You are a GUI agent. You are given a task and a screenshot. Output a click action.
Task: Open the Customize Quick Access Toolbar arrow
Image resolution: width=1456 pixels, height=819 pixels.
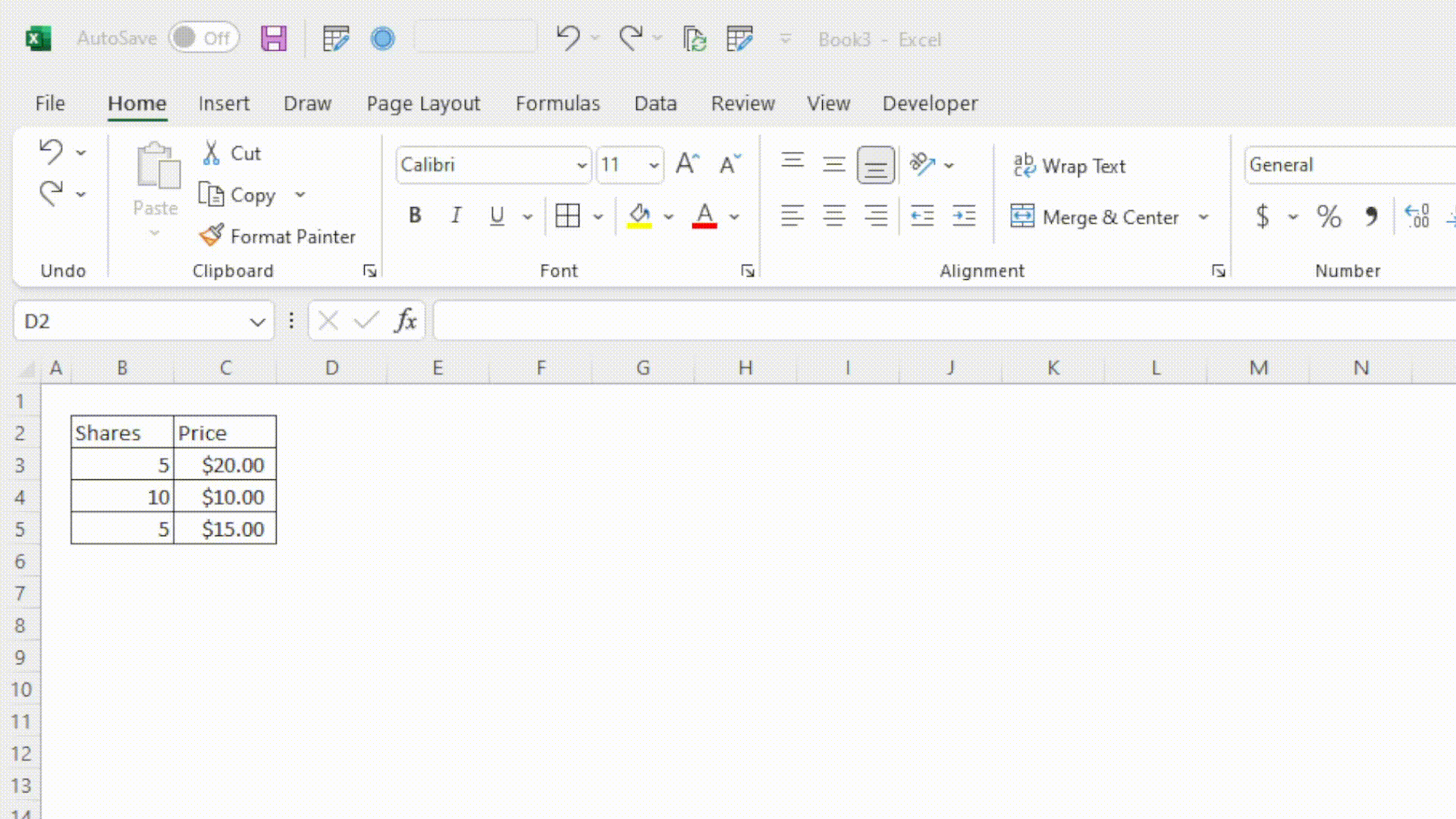click(x=786, y=39)
